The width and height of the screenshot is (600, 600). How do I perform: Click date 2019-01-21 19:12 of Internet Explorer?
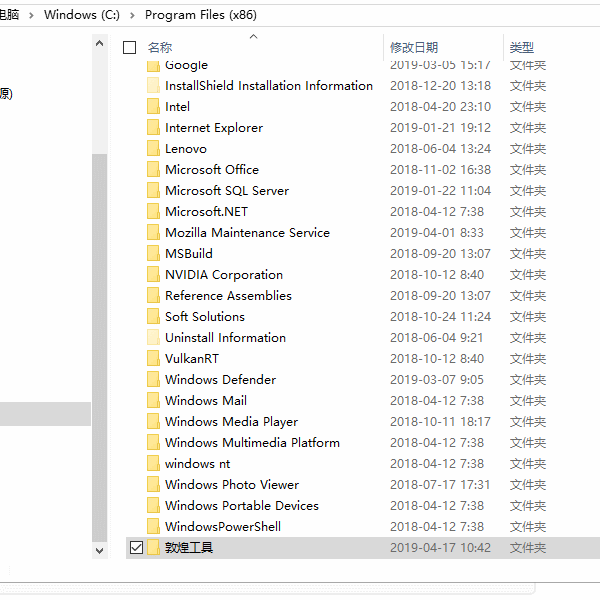pos(440,128)
